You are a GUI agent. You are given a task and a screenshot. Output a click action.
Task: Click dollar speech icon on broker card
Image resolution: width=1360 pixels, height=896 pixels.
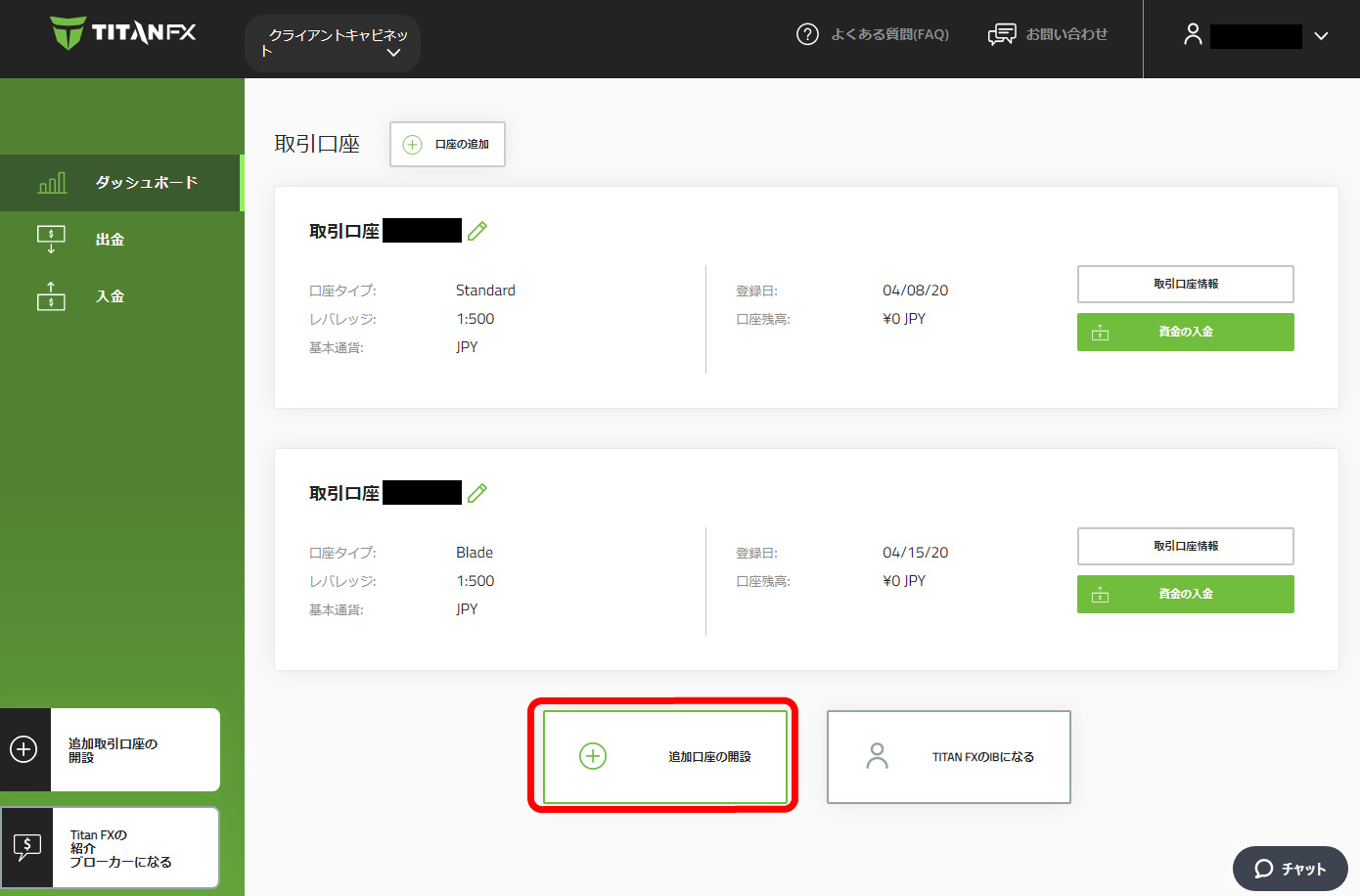click(x=26, y=846)
